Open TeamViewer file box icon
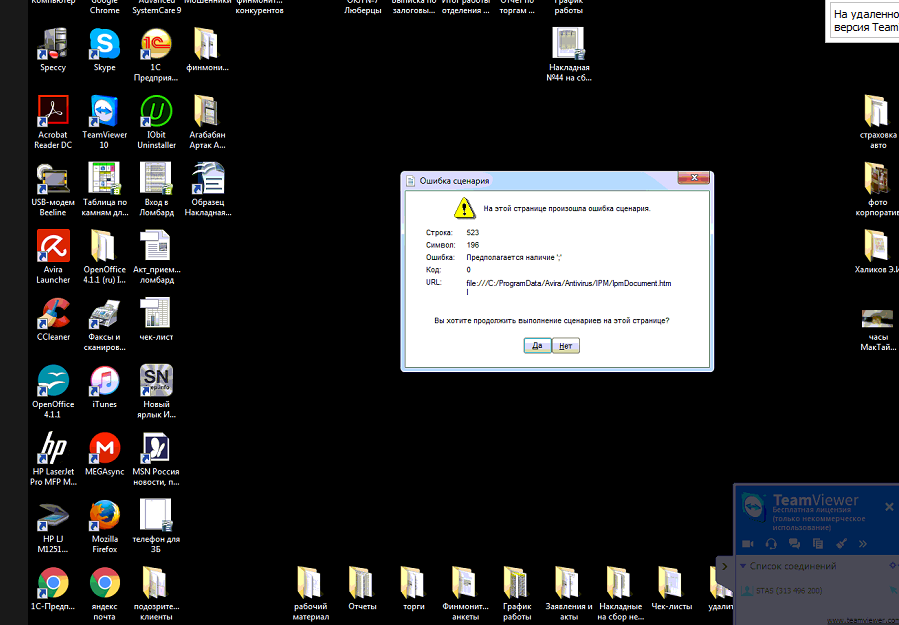 [818, 544]
